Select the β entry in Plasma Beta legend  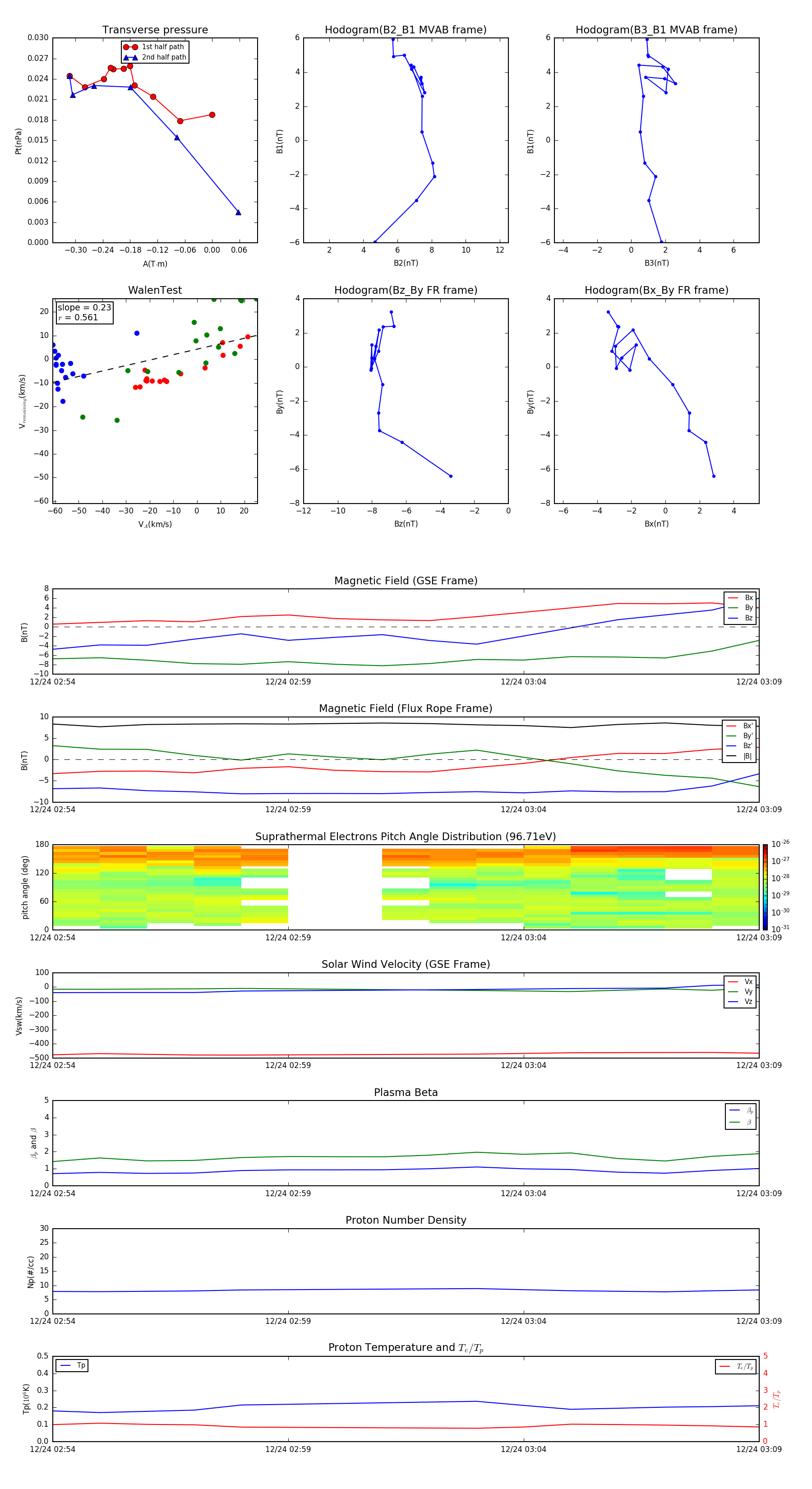click(741, 1122)
